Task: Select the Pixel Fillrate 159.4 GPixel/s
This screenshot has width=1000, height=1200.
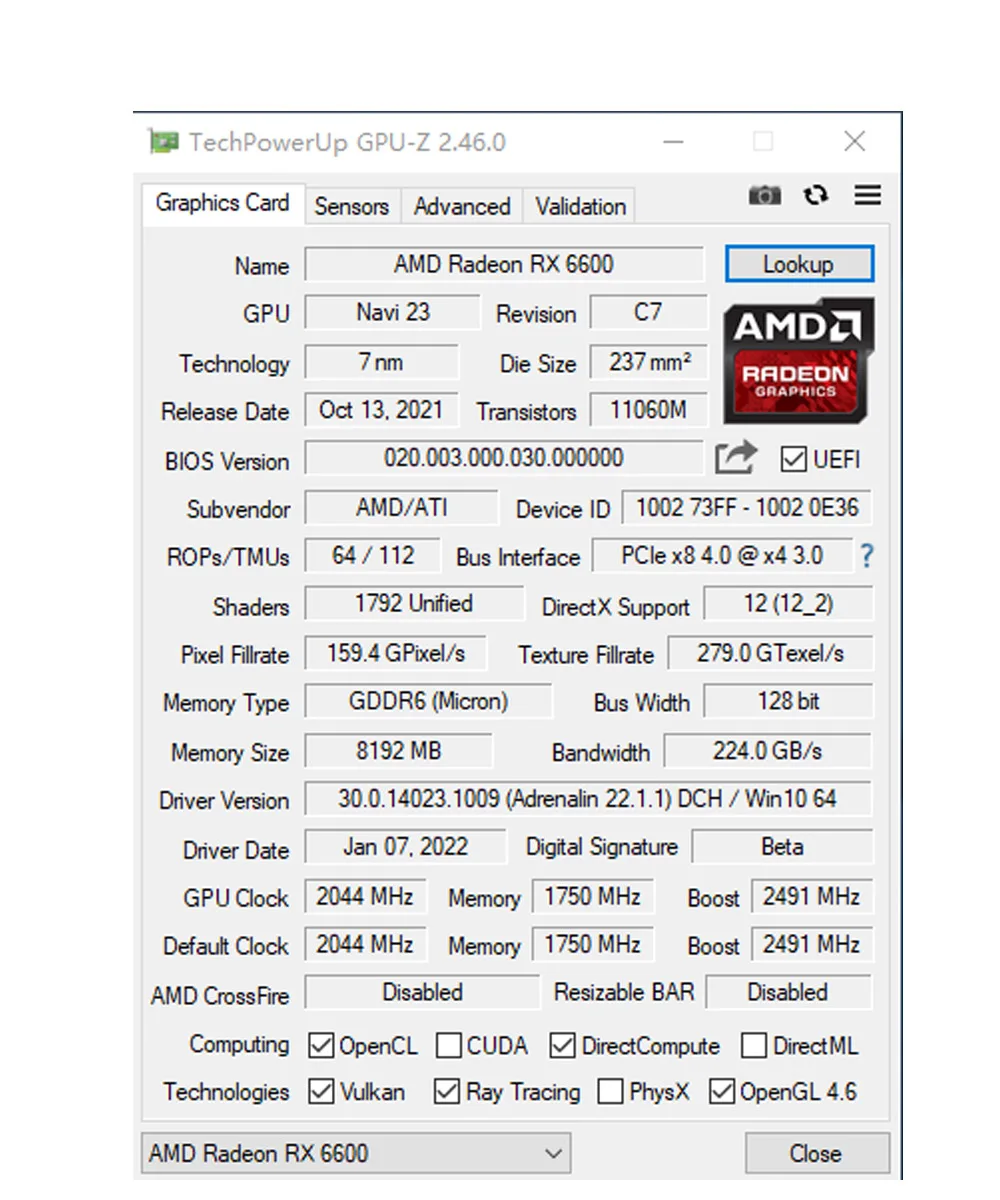Action: (x=396, y=653)
